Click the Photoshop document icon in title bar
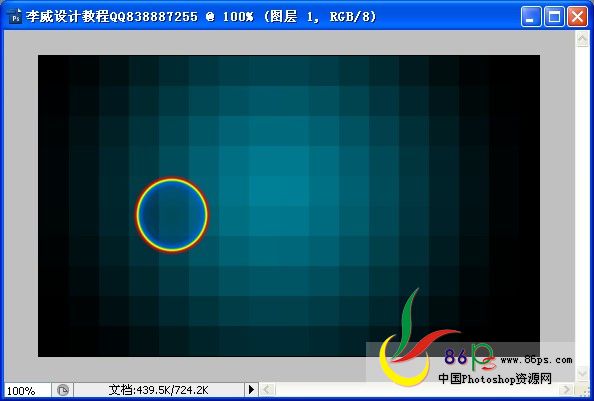 (15, 16)
